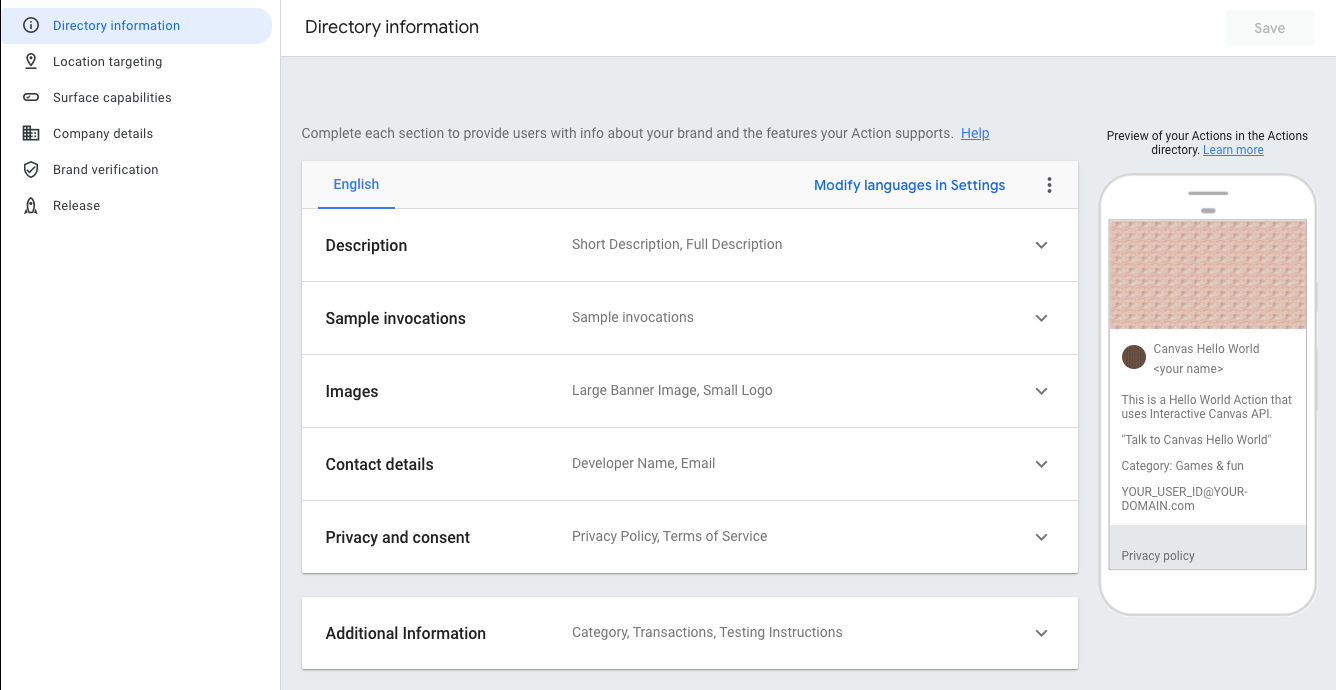Expand the Additional Information section
1336x690 pixels.
[1041, 633]
